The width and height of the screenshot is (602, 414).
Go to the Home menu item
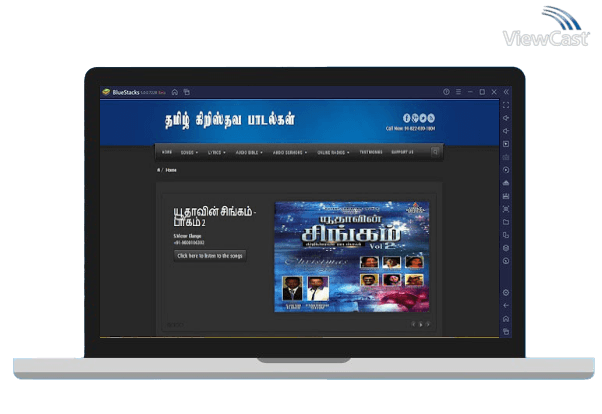click(167, 152)
